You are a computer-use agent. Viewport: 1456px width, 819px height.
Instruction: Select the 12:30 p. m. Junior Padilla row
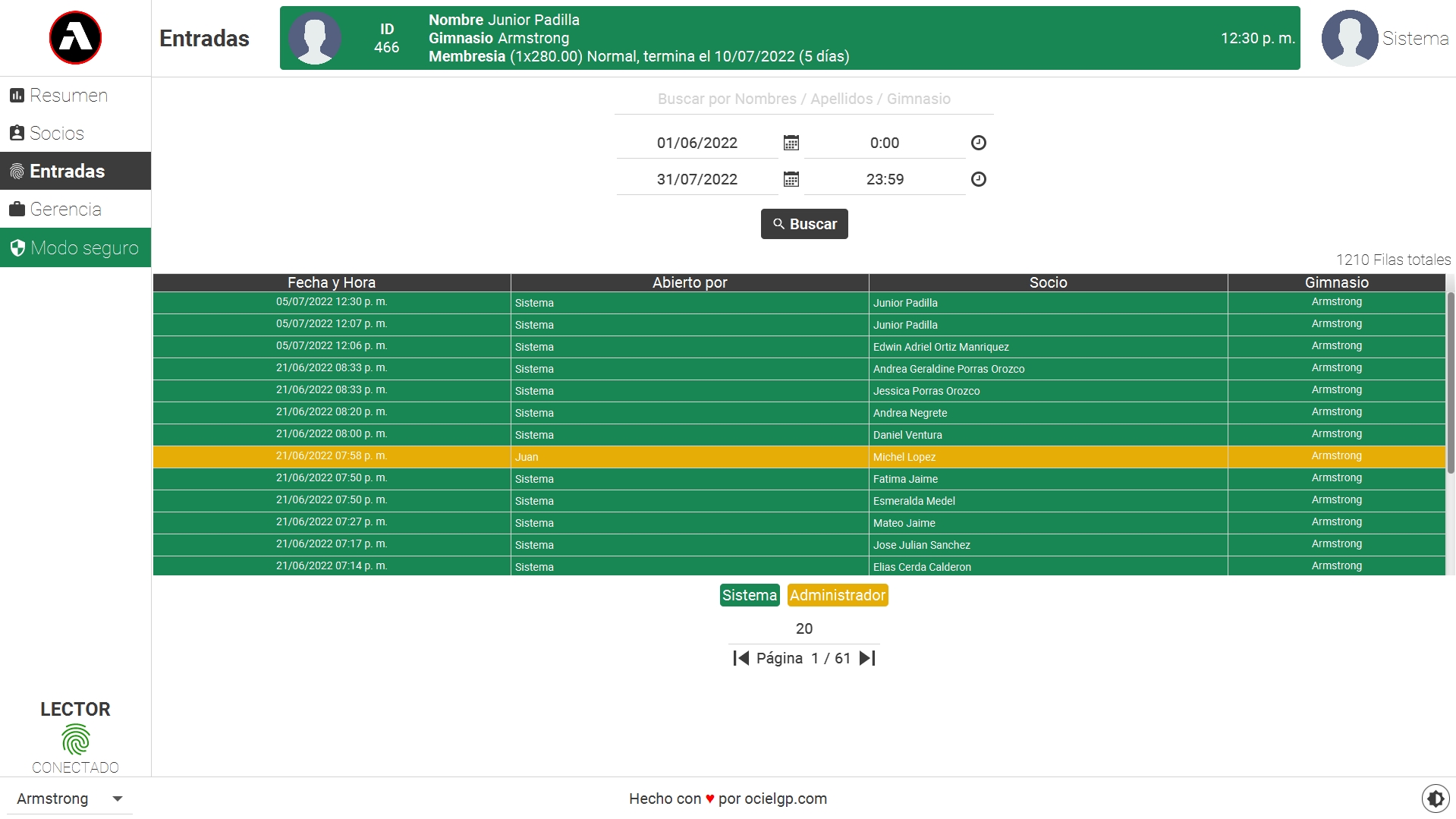coord(799,303)
